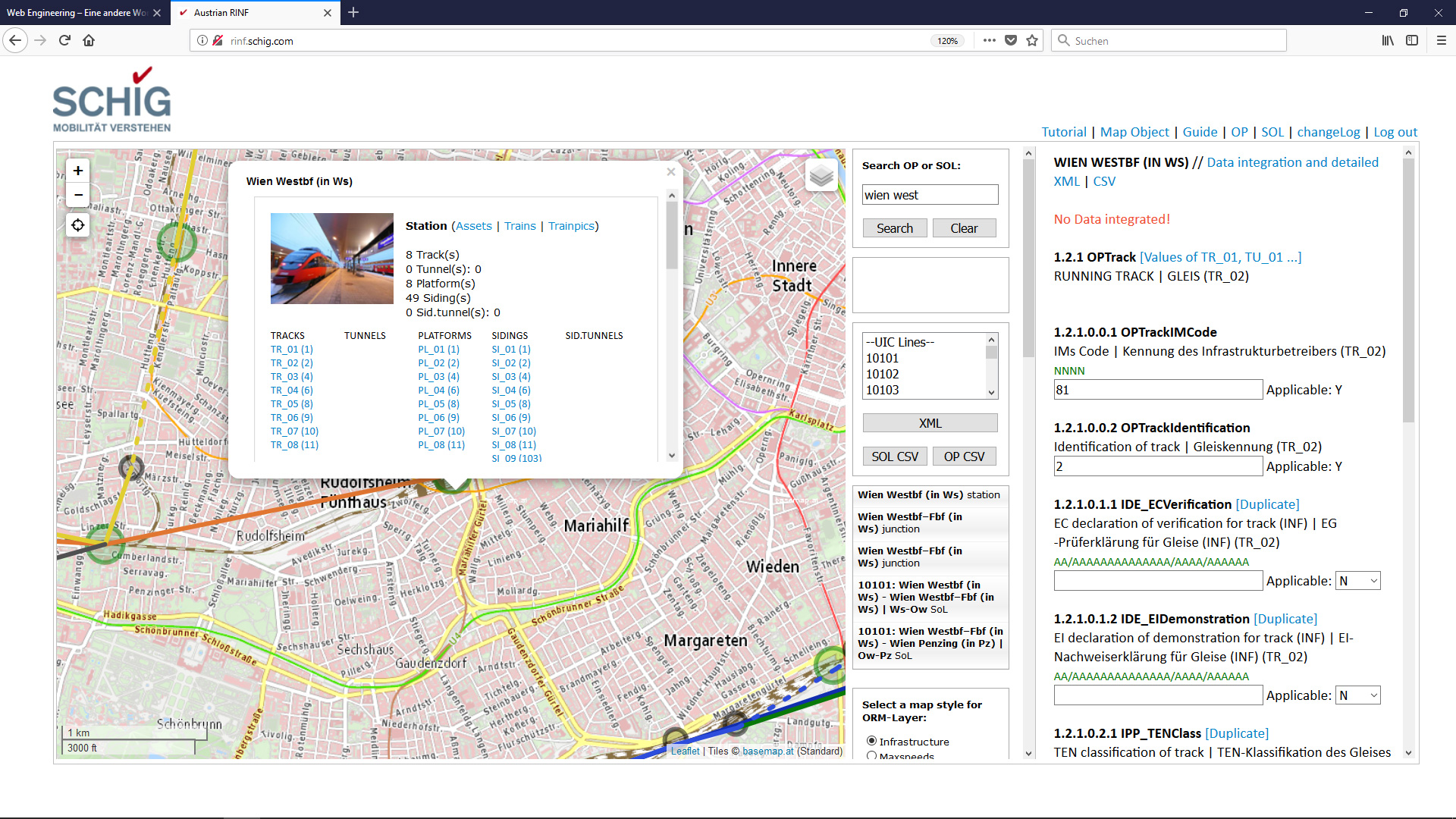The image size is (1456, 819).
Task: Select Infrastructure map style radio
Action: [871, 741]
